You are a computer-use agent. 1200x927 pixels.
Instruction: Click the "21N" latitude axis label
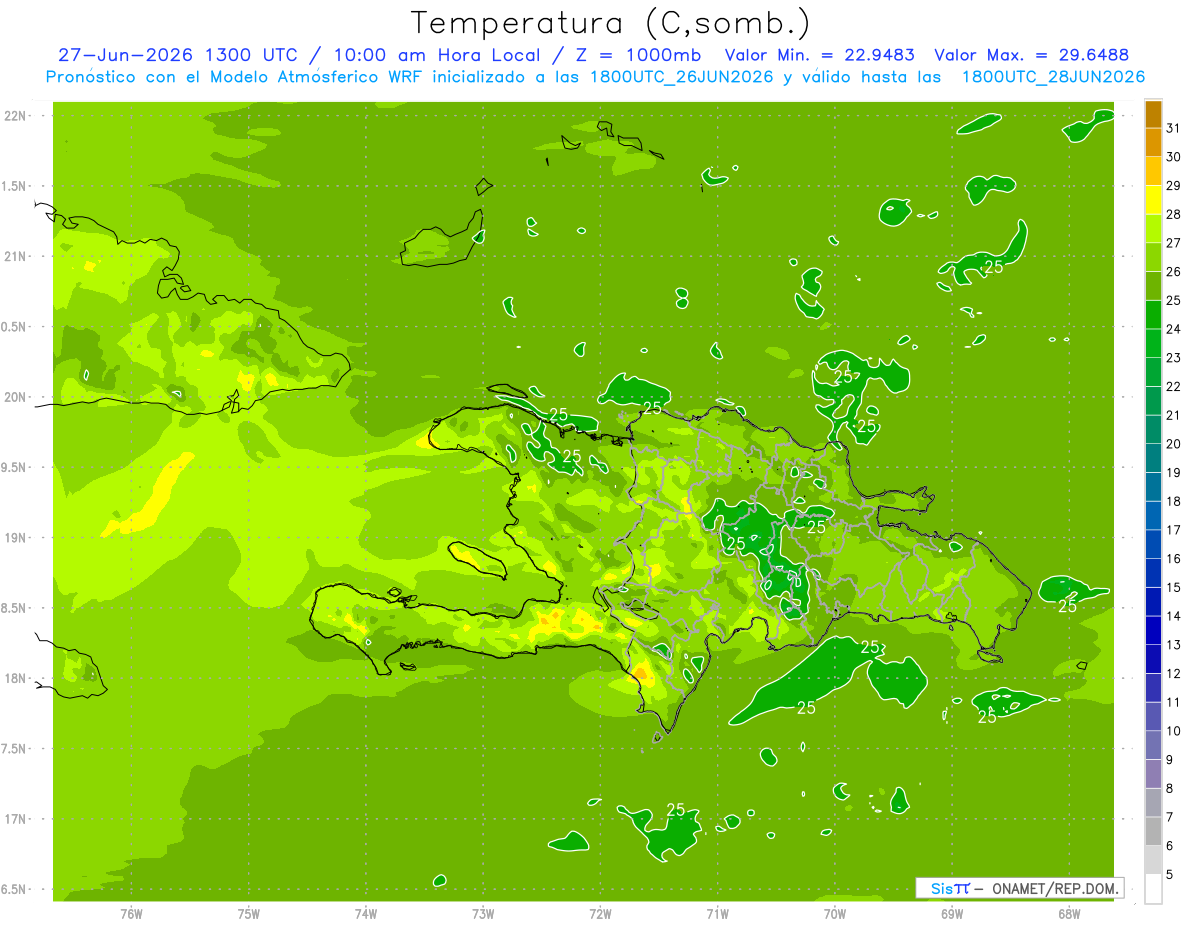pos(15,257)
